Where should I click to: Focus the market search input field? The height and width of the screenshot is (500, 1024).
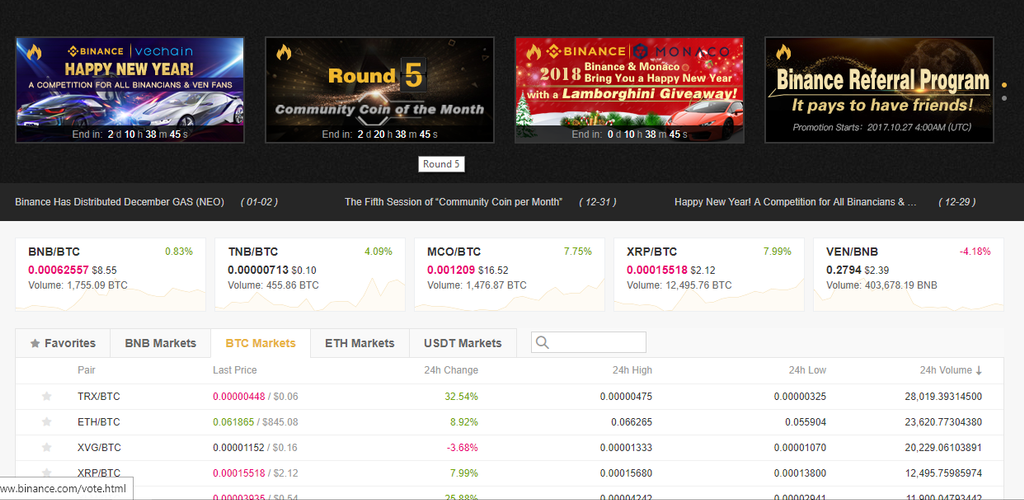(x=588, y=343)
